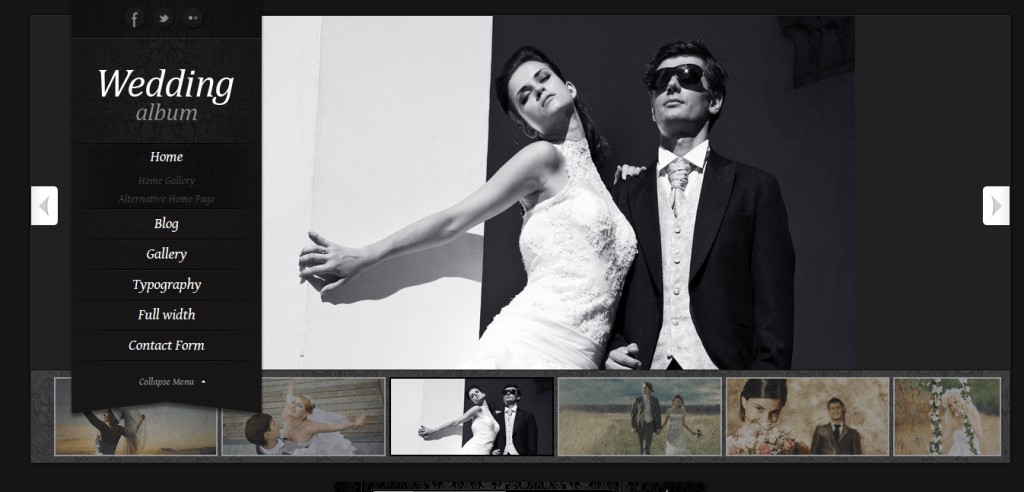Select the couple walking in field thumbnail
This screenshot has width=1024, height=492.
tap(639, 416)
